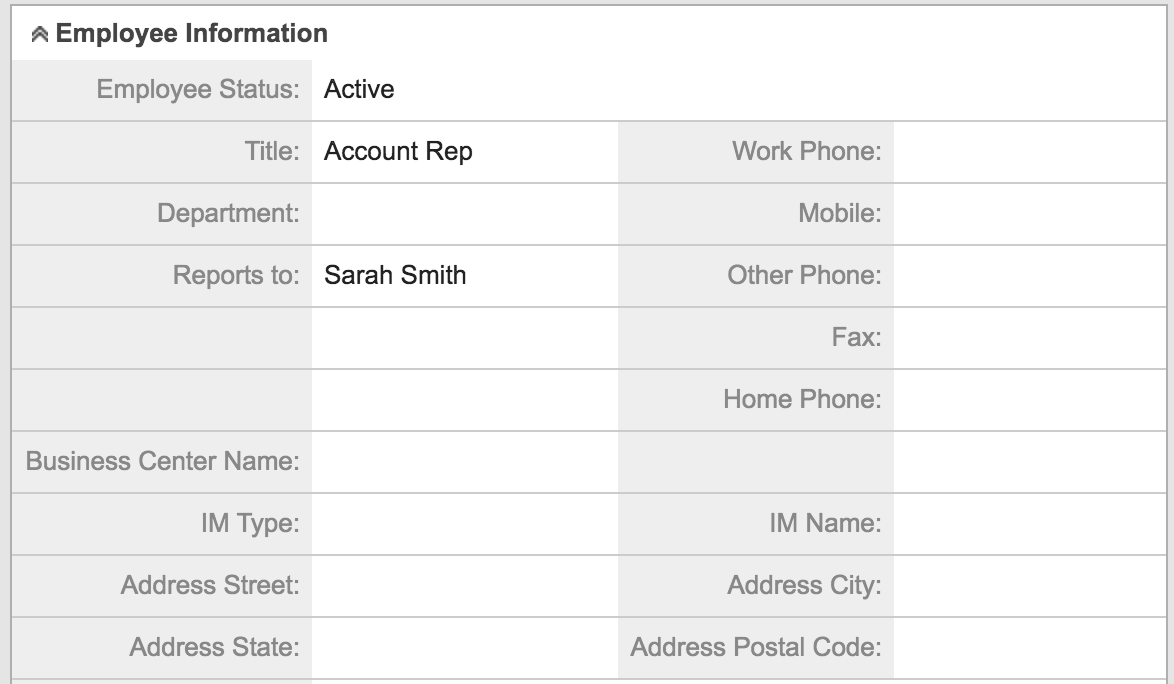Click the Business Center Name value field
Image resolution: width=1174 pixels, height=684 pixels.
pos(464,462)
